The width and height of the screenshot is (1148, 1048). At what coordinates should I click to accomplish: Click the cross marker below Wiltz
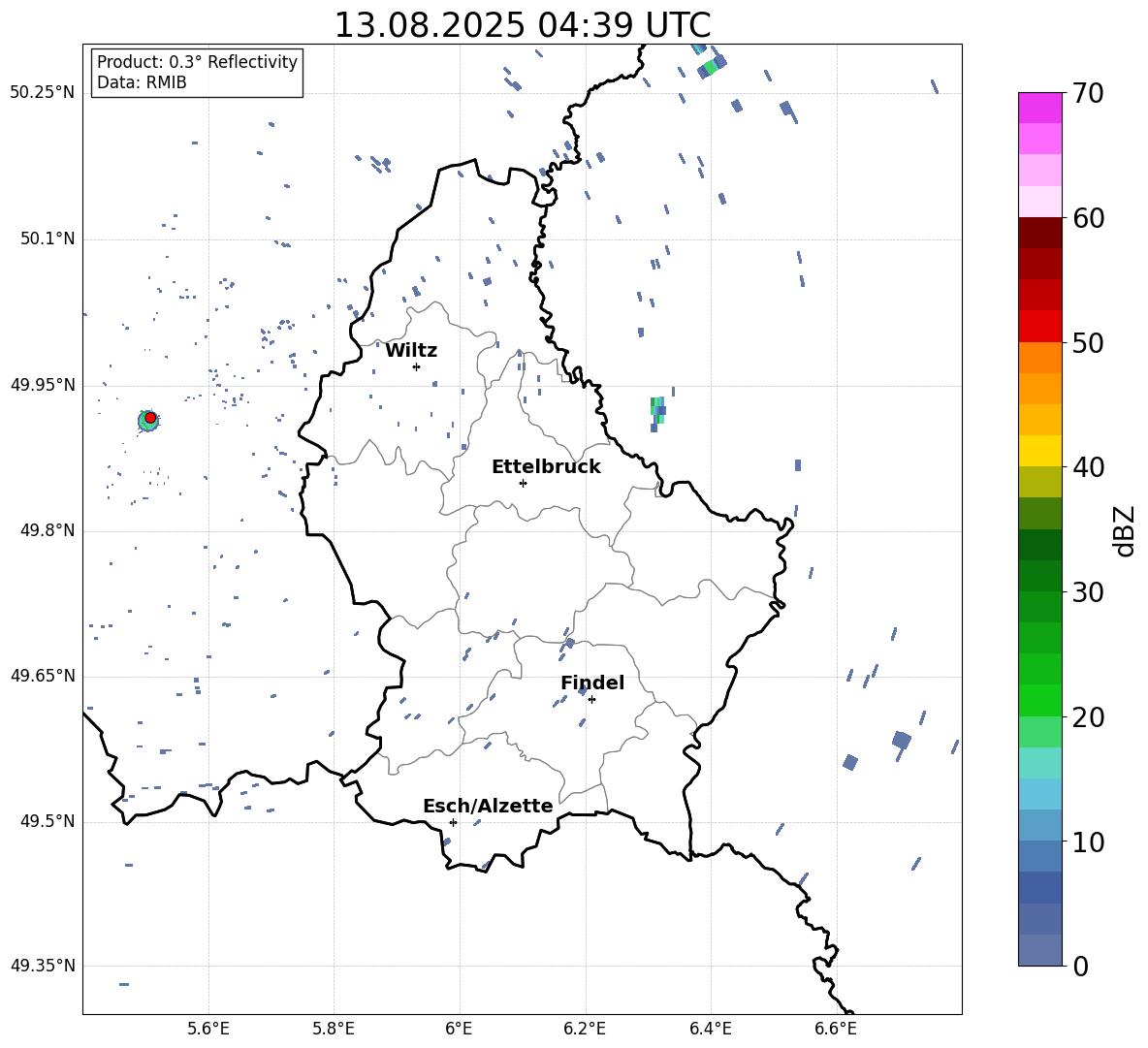[x=416, y=366]
